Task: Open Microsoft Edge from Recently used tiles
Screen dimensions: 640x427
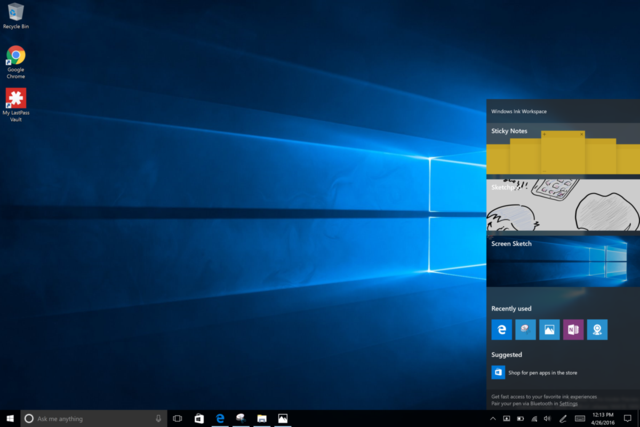Action: click(501, 329)
